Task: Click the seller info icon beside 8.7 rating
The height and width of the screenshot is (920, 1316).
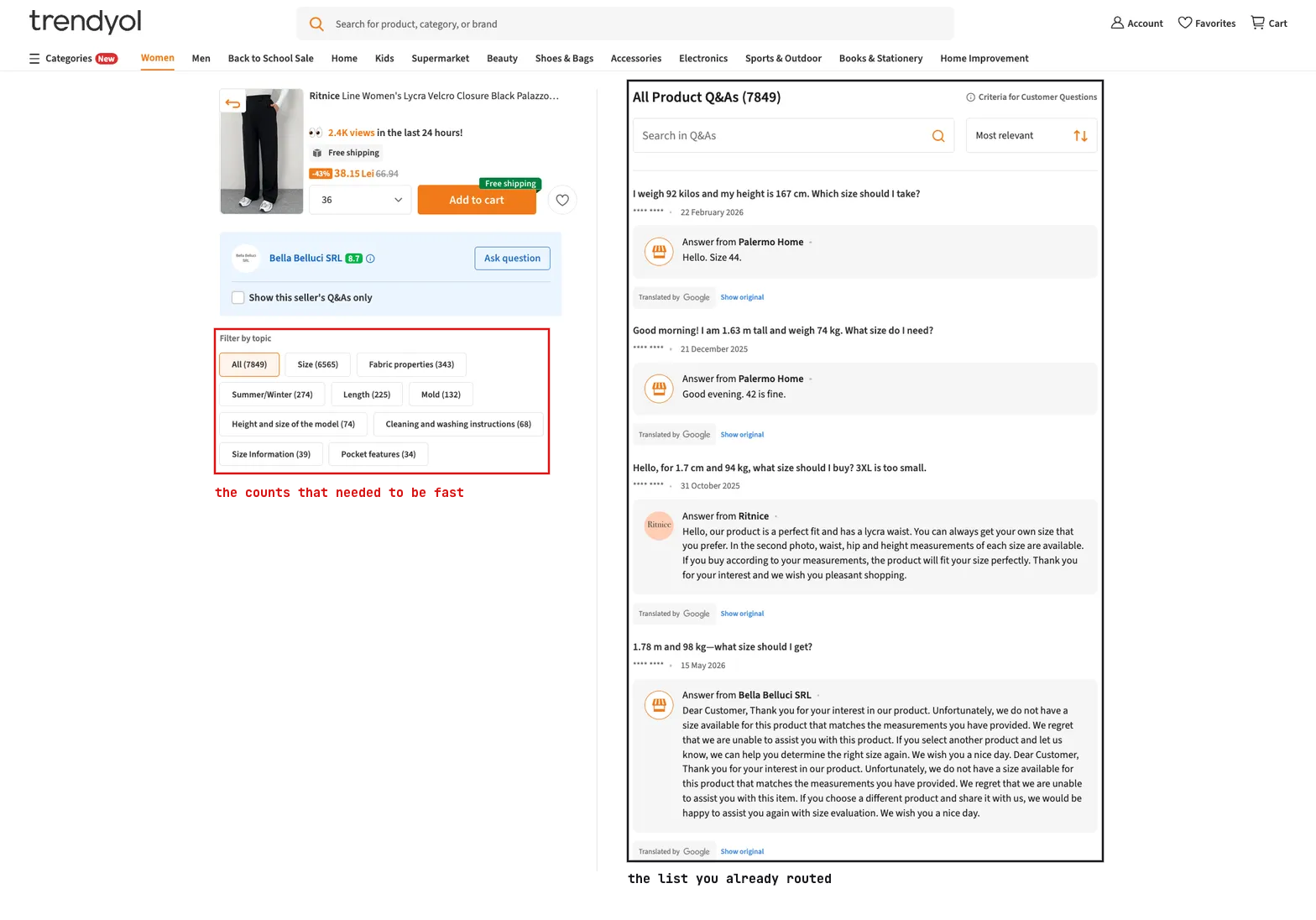Action: click(370, 259)
